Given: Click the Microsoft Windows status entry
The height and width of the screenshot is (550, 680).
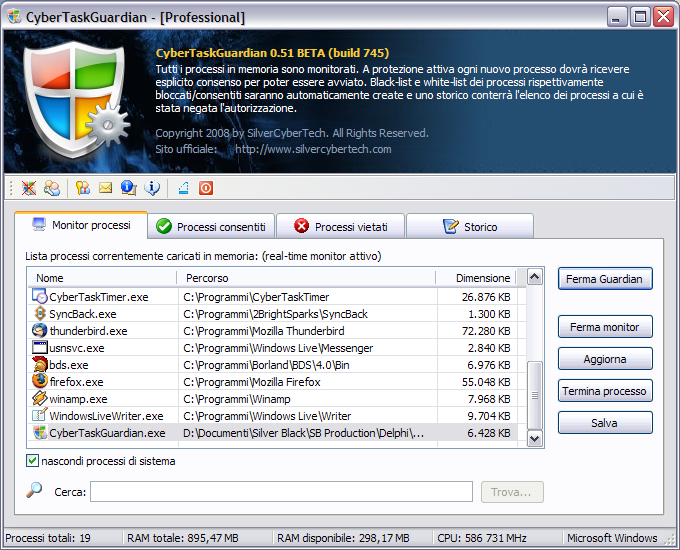Looking at the screenshot, I should [612, 538].
